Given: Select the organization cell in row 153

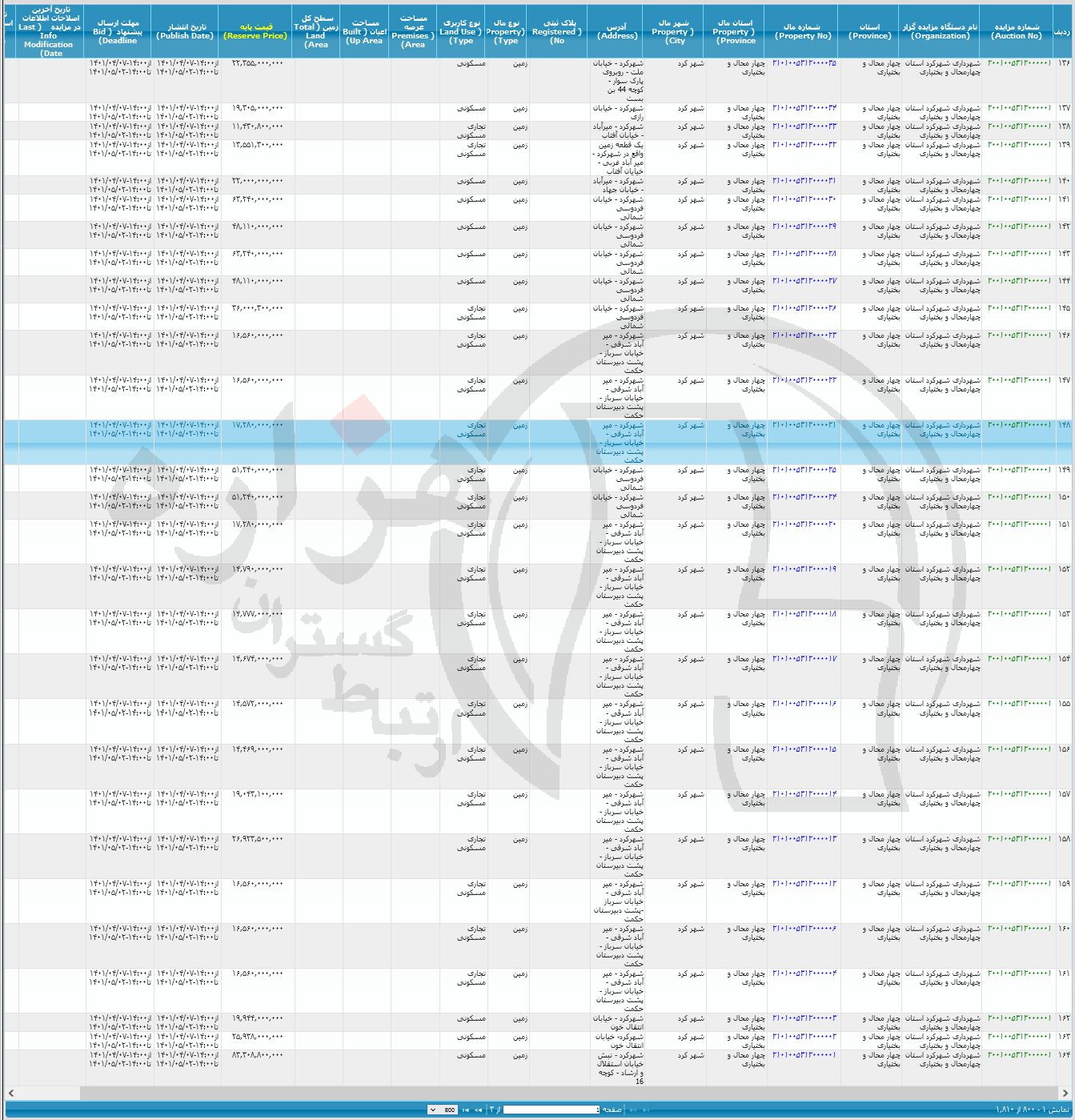Looking at the screenshot, I should click(x=941, y=632).
